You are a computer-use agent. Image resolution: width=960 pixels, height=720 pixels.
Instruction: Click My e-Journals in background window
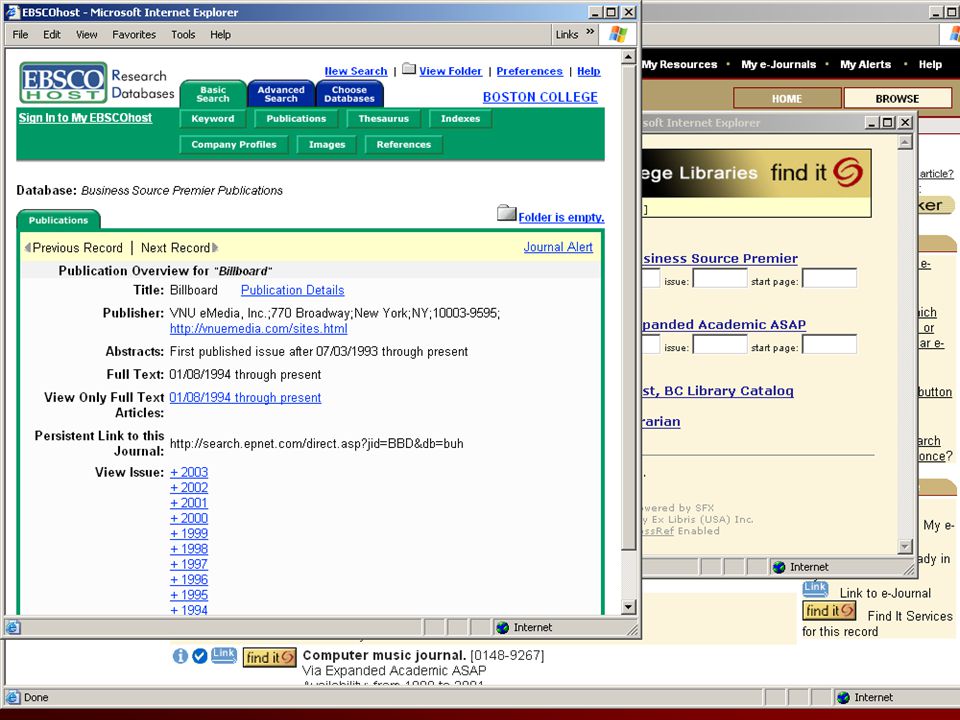pos(778,64)
